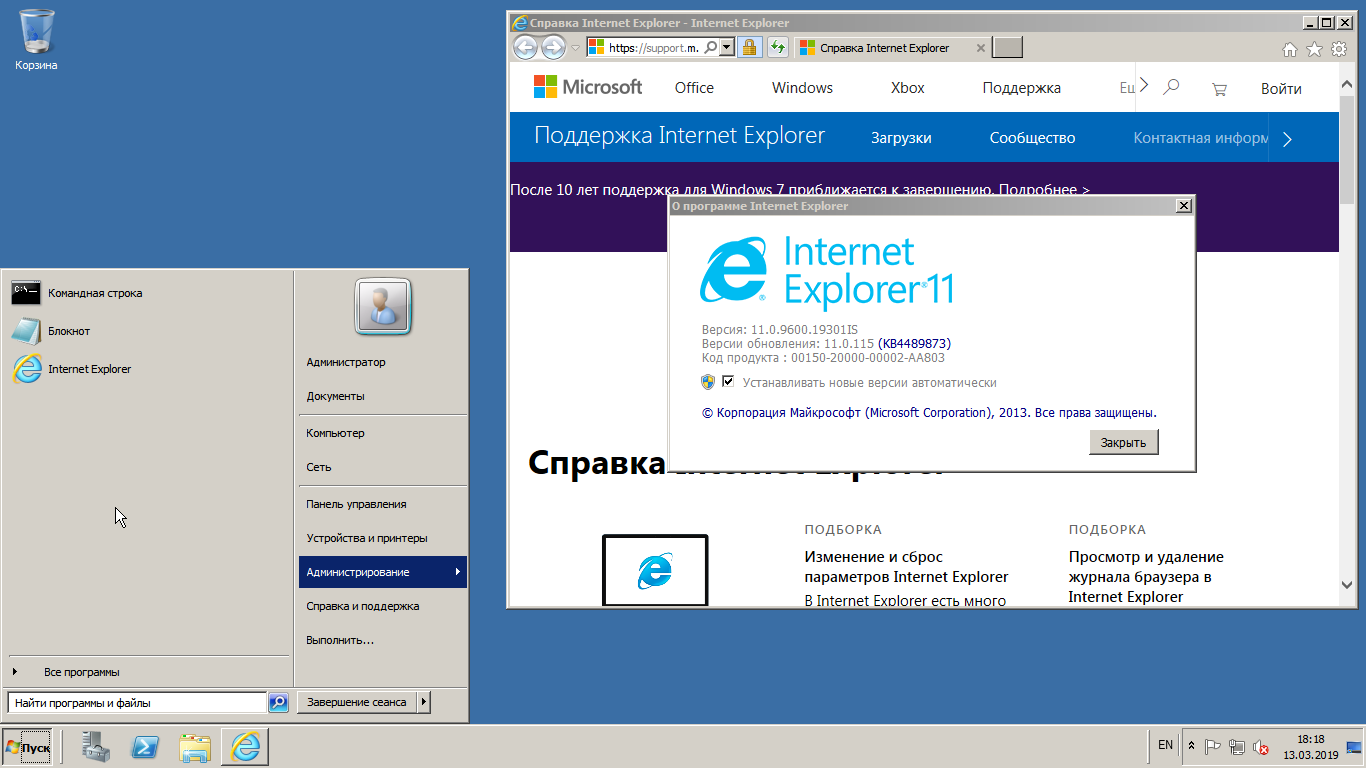Screen dimensions: 1366x768
Task: Open the address bar autocomplete dropdown arrow
Action: coord(726,47)
